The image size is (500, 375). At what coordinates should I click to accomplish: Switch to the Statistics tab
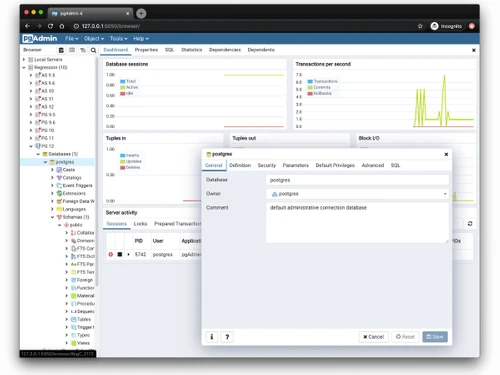[x=192, y=50]
